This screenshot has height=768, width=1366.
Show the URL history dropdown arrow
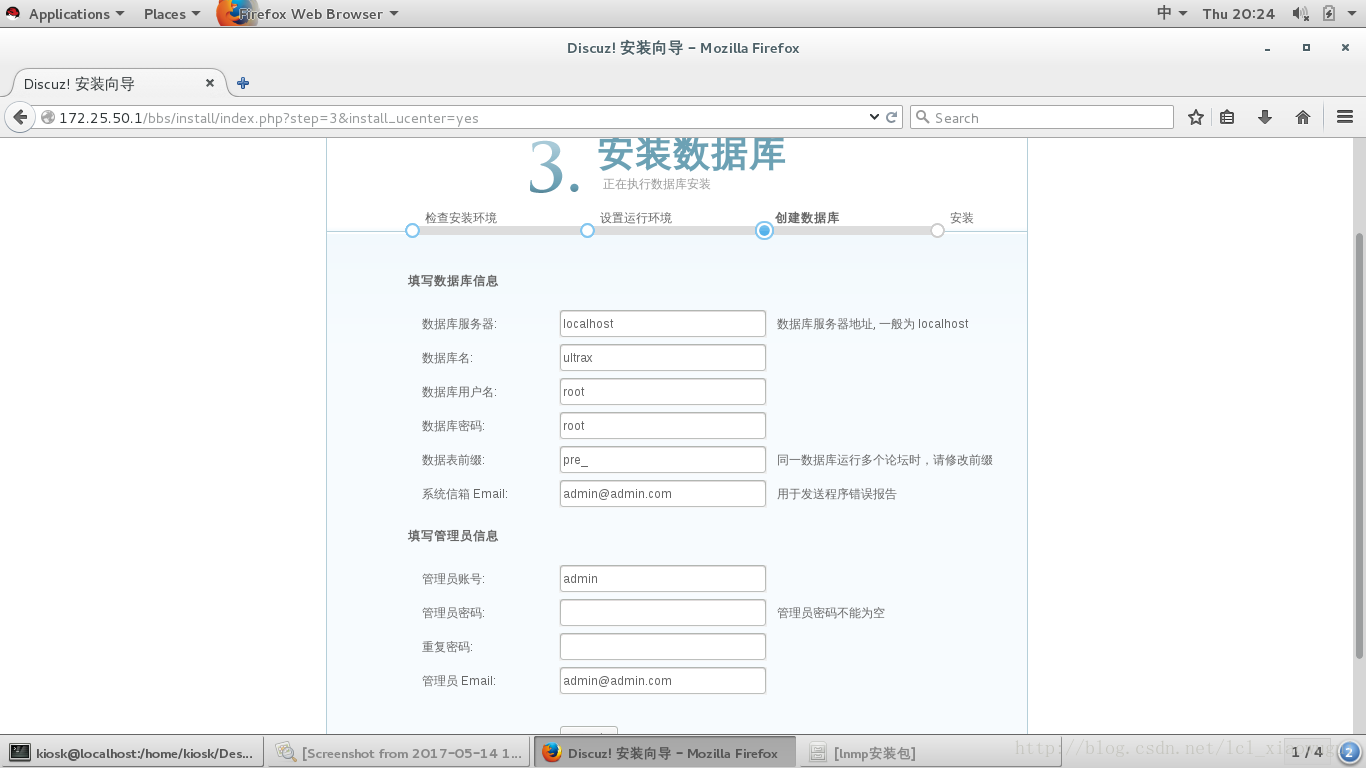(x=875, y=117)
